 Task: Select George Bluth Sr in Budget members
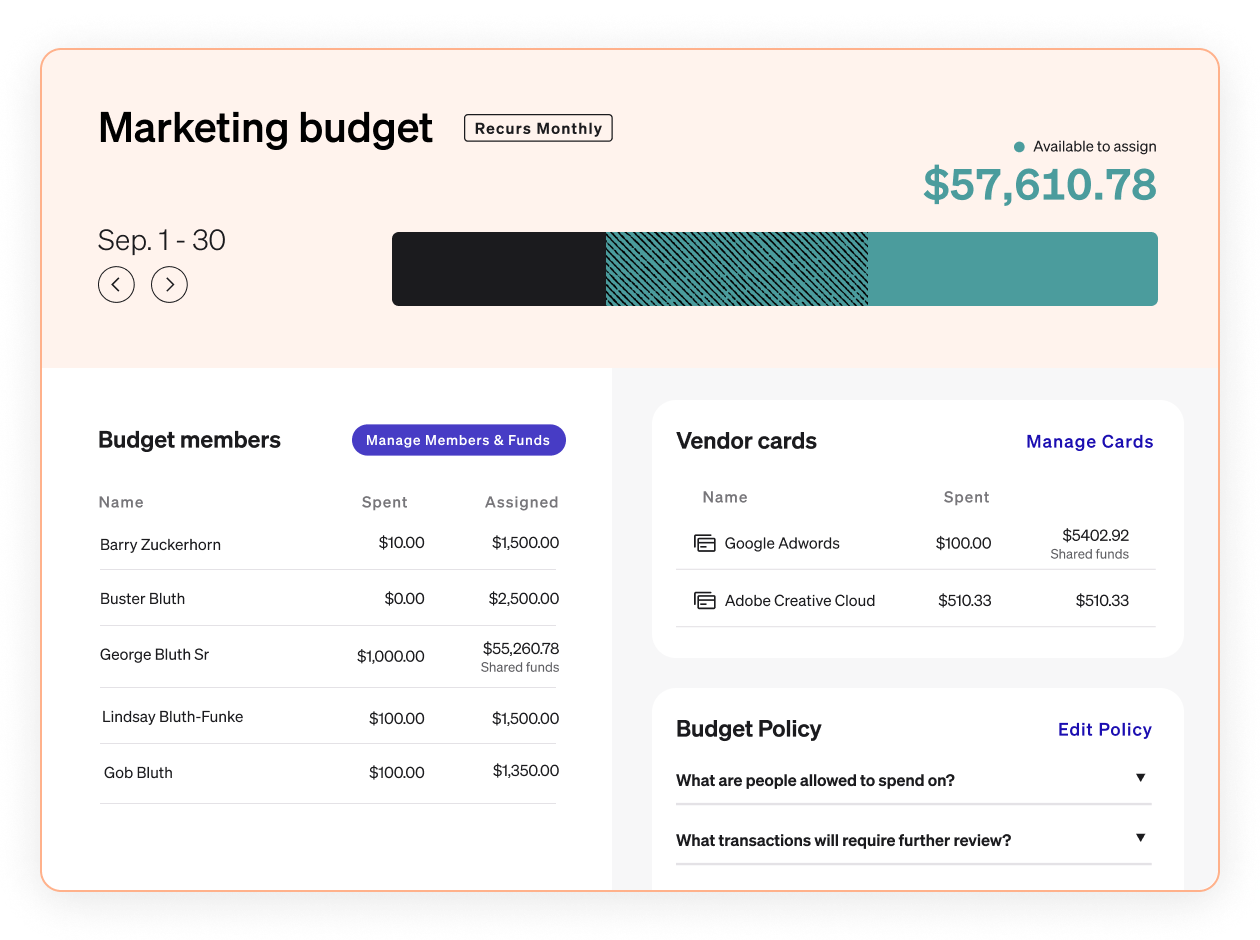point(154,655)
